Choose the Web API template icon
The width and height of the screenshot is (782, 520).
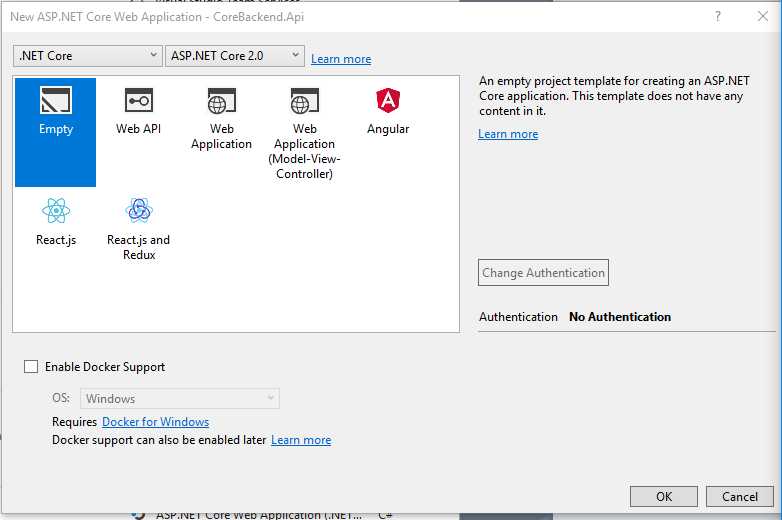pos(138,101)
